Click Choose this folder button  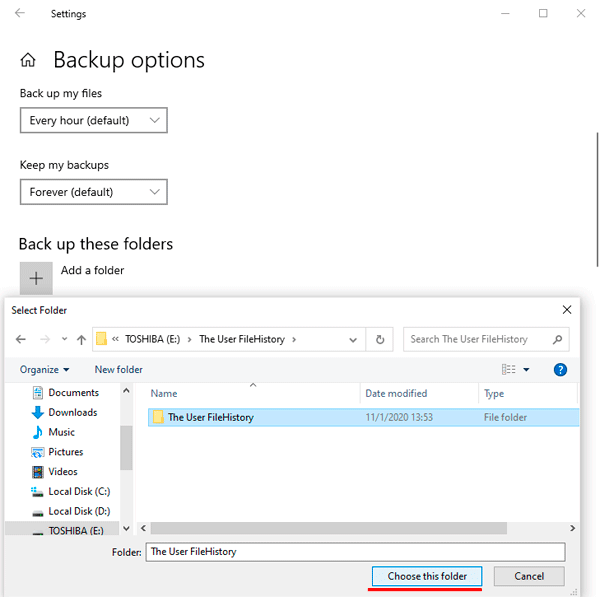click(x=427, y=576)
